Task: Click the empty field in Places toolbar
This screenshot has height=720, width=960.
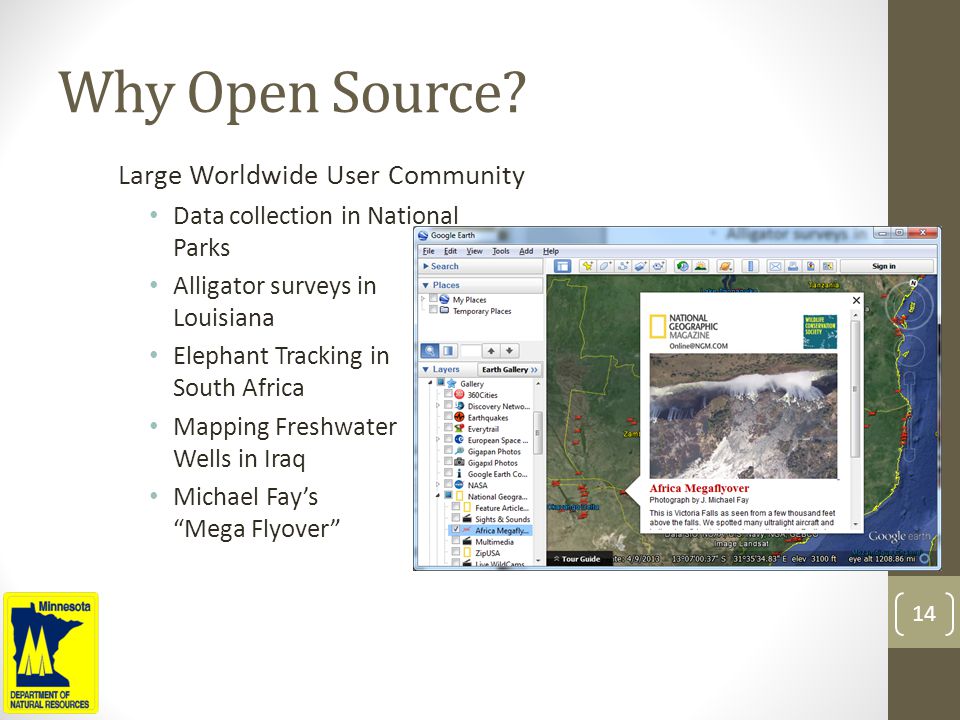Action: pos(471,350)
